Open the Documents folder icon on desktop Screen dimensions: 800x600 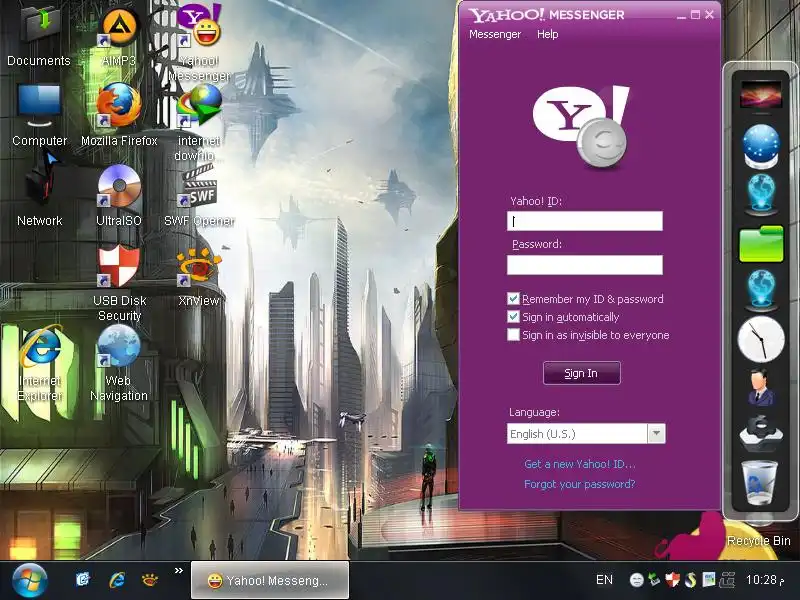[x=39, y=26]
